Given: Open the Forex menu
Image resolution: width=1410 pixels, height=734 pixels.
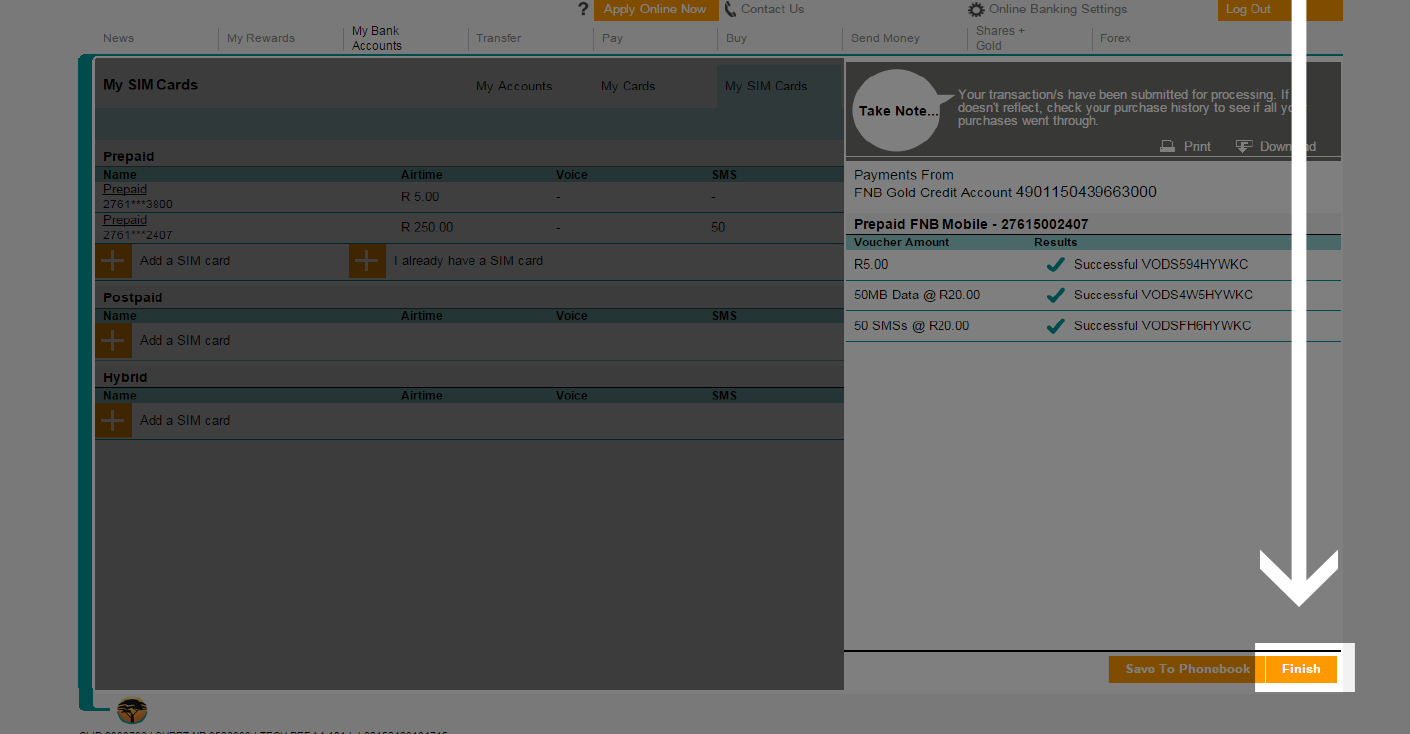Looking at the screenshot, I should [x=1114, y=38].
